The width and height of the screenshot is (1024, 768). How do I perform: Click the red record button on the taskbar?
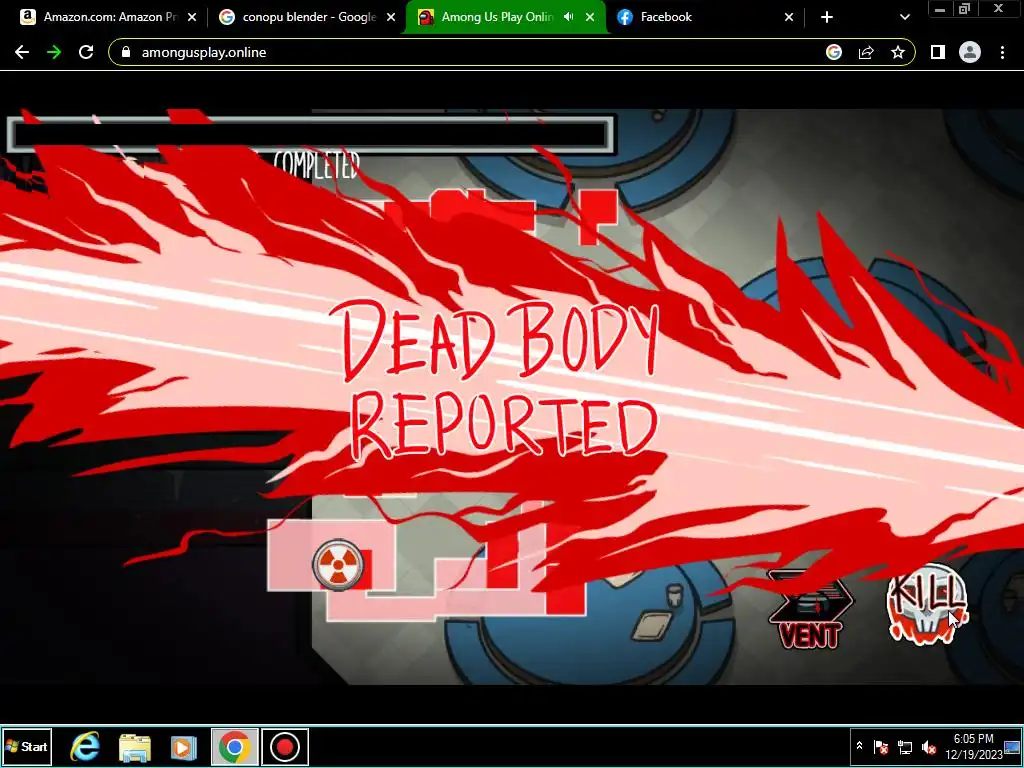pos(285,746)
